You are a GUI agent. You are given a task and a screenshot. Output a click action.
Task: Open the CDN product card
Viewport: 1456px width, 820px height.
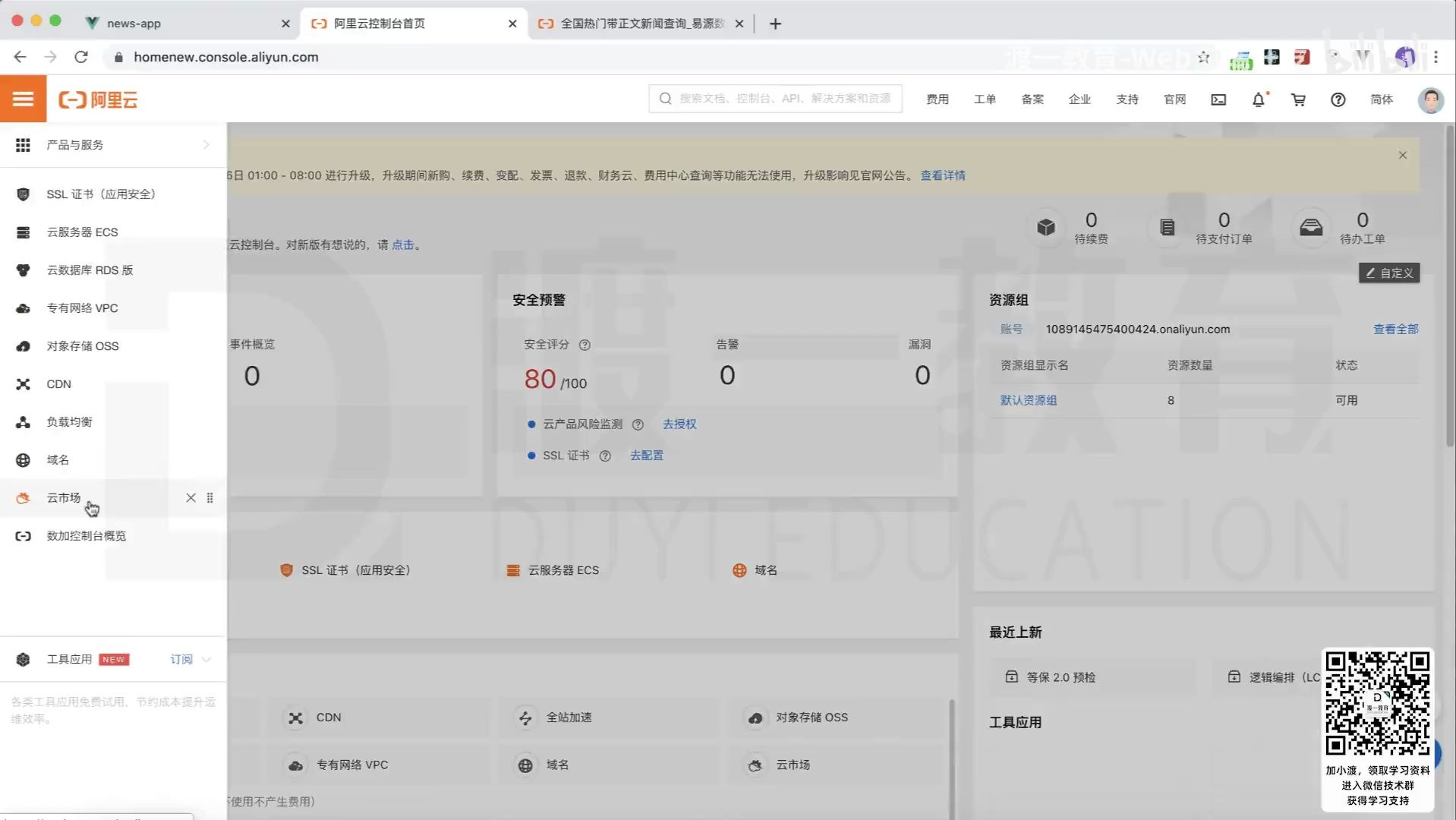pos(377,717)
